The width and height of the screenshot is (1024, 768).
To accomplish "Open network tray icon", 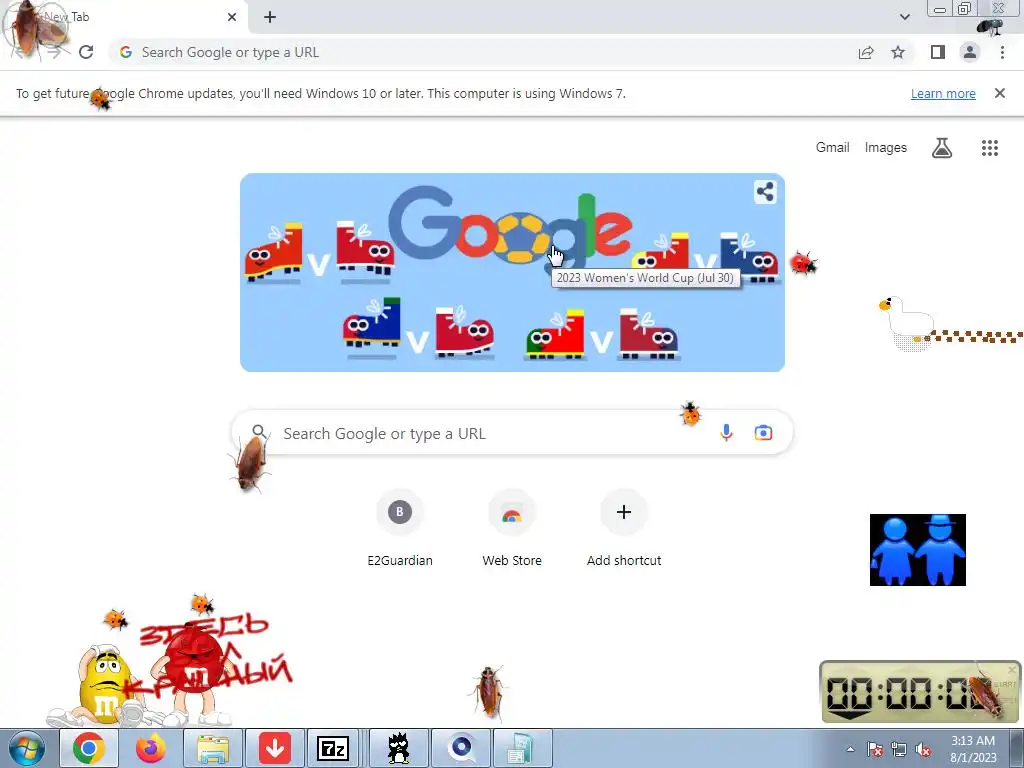I will (899, 749).
